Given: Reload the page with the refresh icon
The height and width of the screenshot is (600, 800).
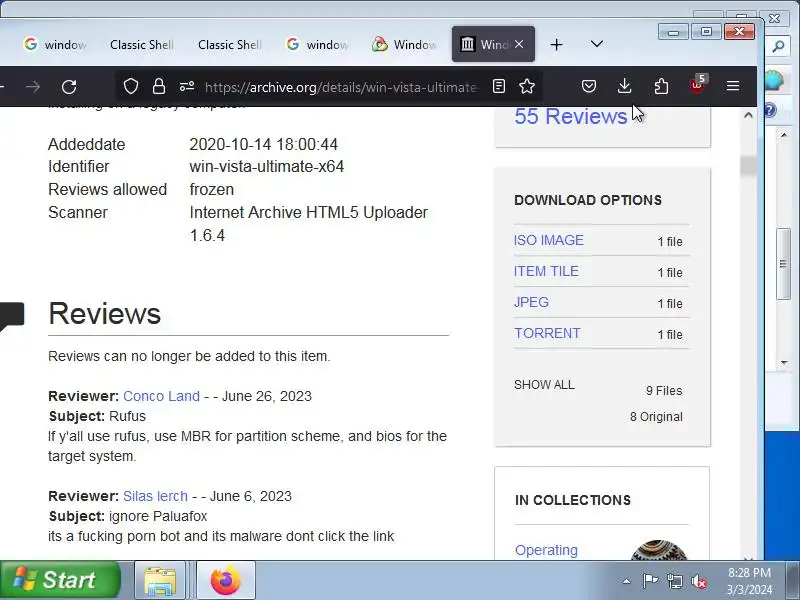Looking at the screenshot, I should [x=69, y=87].
